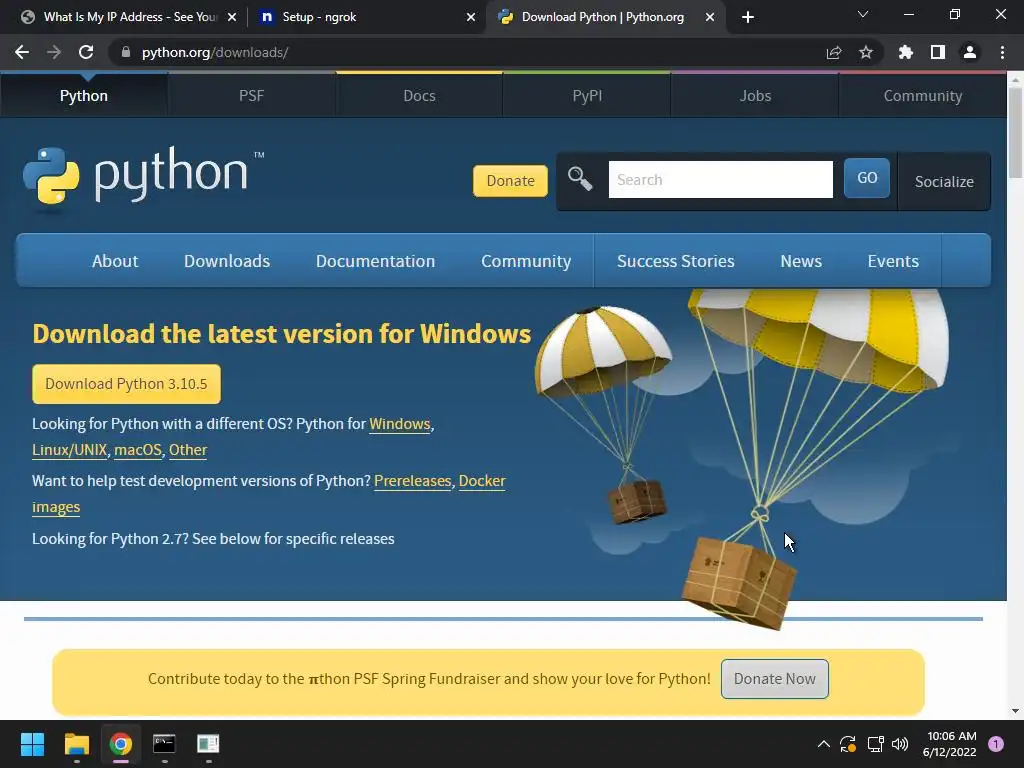1024x768 pixels.
Task: Click the browser forward arrow
Action: [54, 52]
